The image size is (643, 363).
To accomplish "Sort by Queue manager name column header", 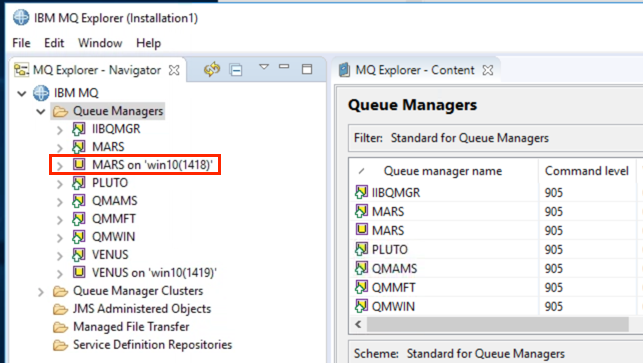I will coord(443,171).
